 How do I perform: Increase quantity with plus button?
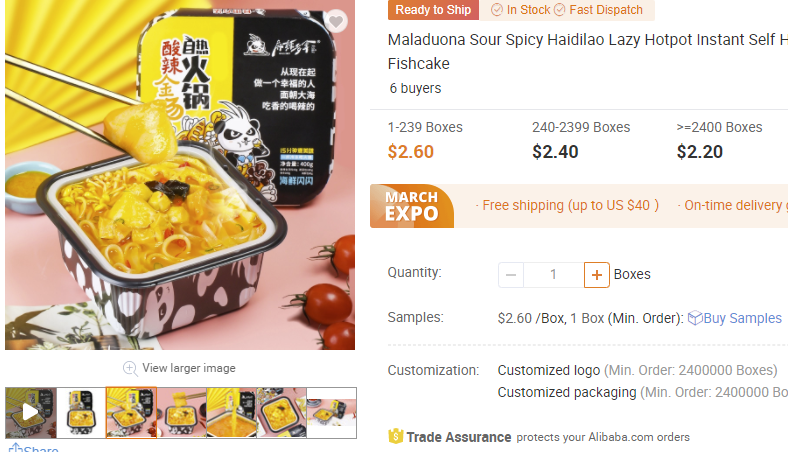pyautogui.click(x=597, y=275)
